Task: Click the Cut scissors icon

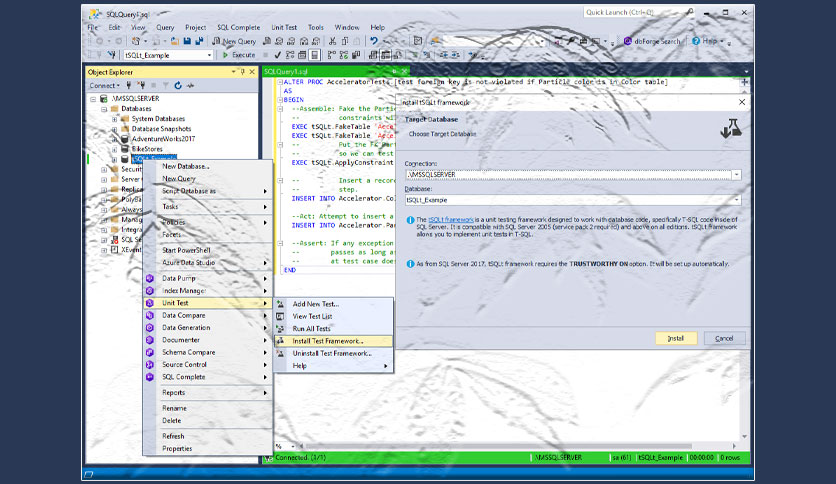Action: [332, 41]
